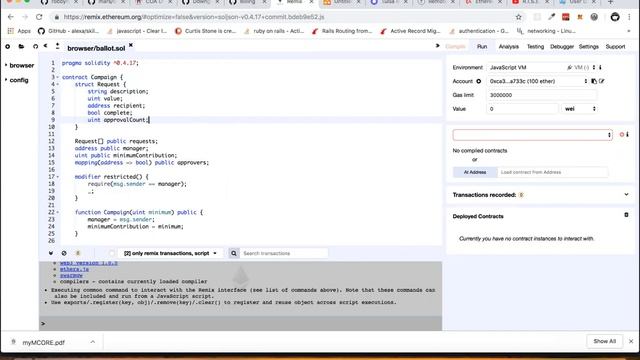Open the myMCORE.pdf downloaded file
Screen dimensions: 640x360
[43, 342]
